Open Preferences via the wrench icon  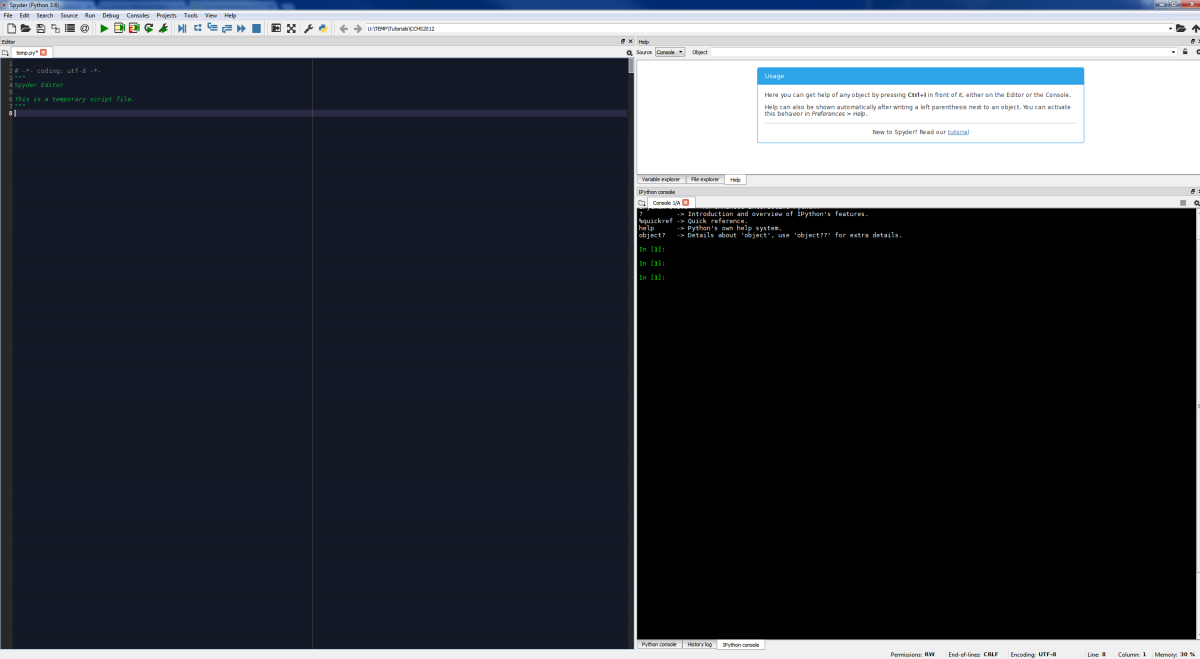(x=308, y=28)
